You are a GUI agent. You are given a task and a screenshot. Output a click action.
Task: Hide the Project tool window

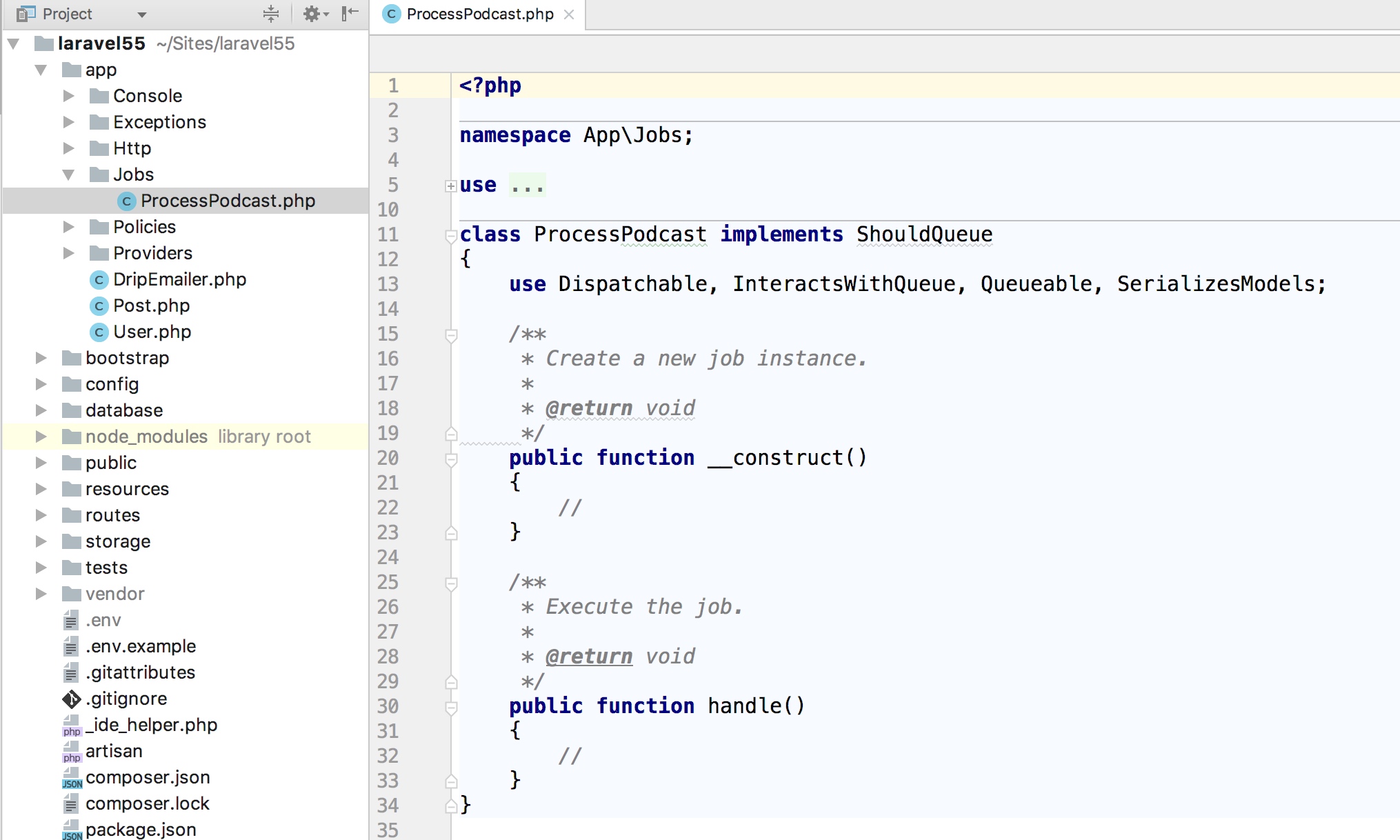(350, 13)
